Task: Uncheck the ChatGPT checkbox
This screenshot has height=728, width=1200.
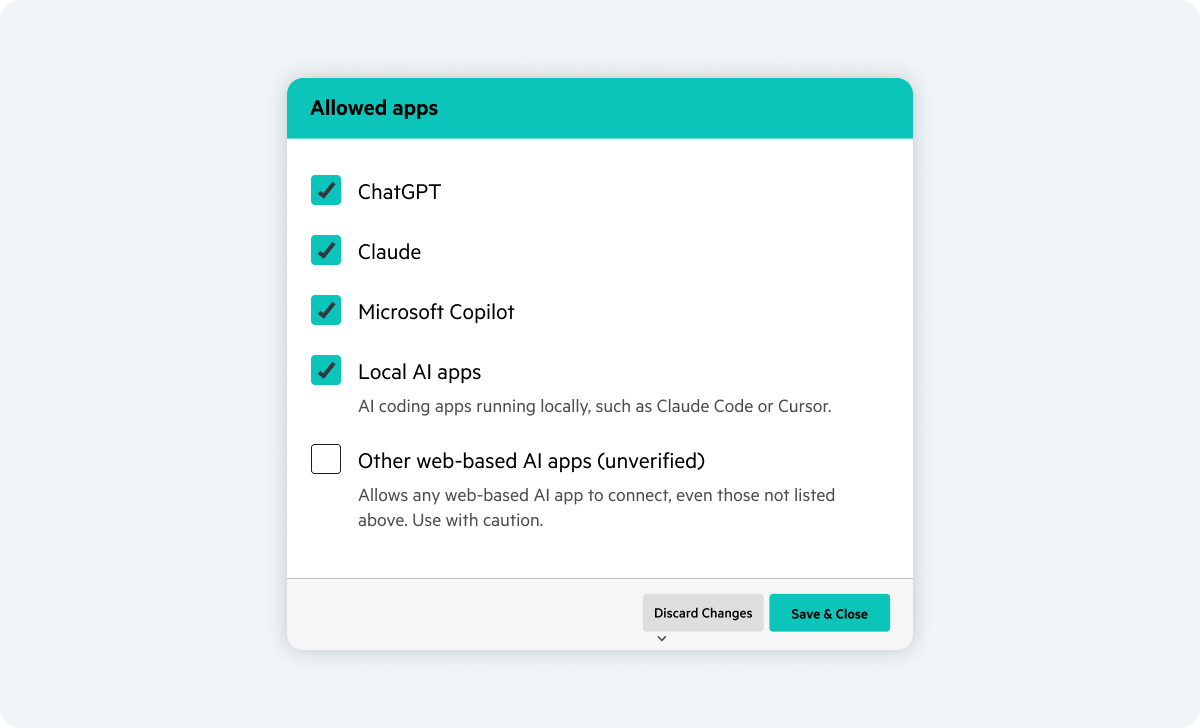Action: tap(326, 190)
